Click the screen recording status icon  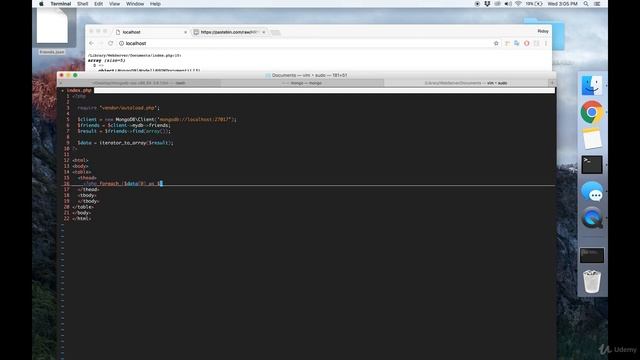(x=477, y=4)
